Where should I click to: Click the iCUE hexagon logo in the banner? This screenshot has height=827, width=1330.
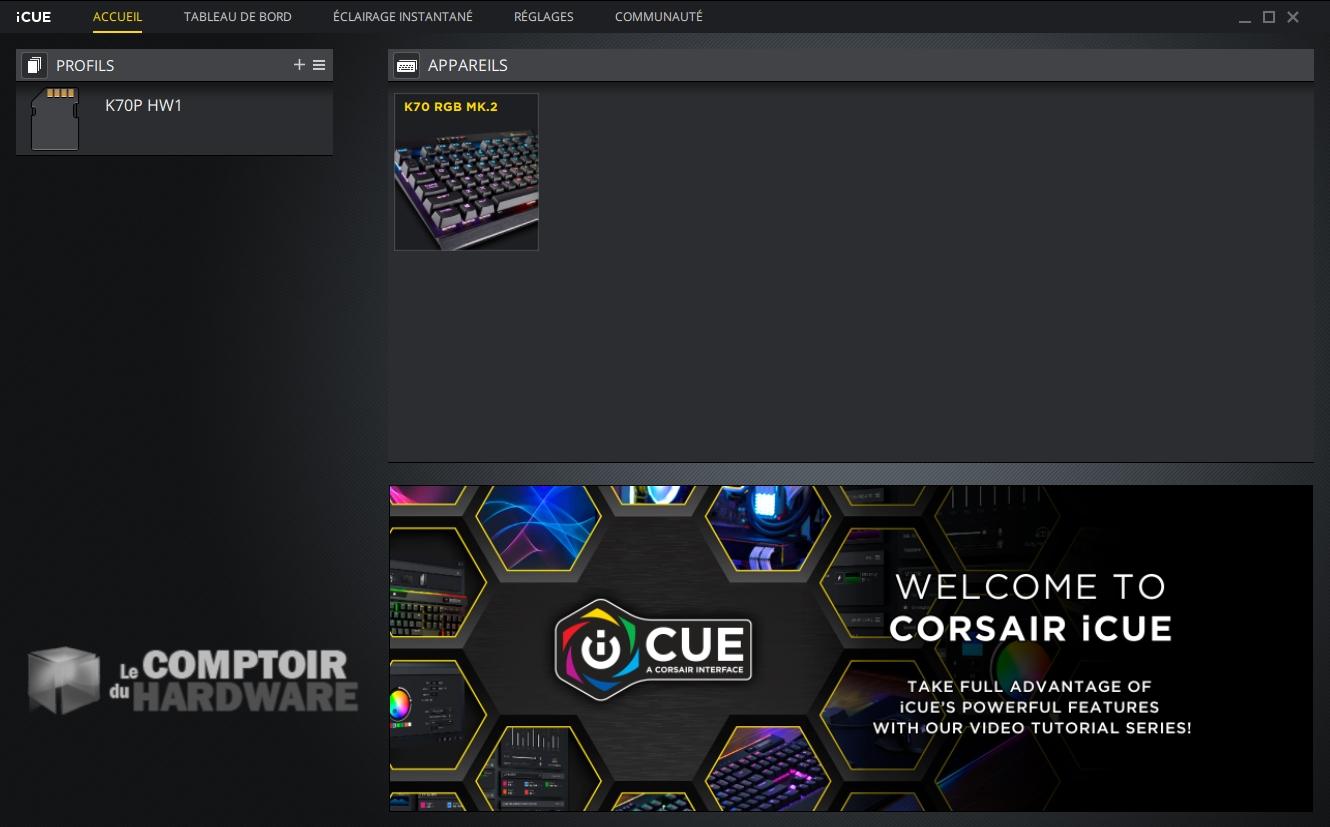pos(652,648)
